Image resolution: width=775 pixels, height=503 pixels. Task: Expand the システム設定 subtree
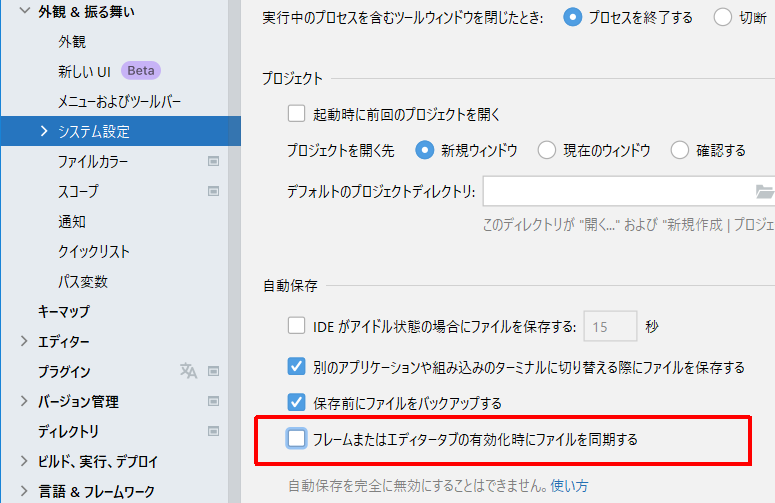tap(44, 131)
